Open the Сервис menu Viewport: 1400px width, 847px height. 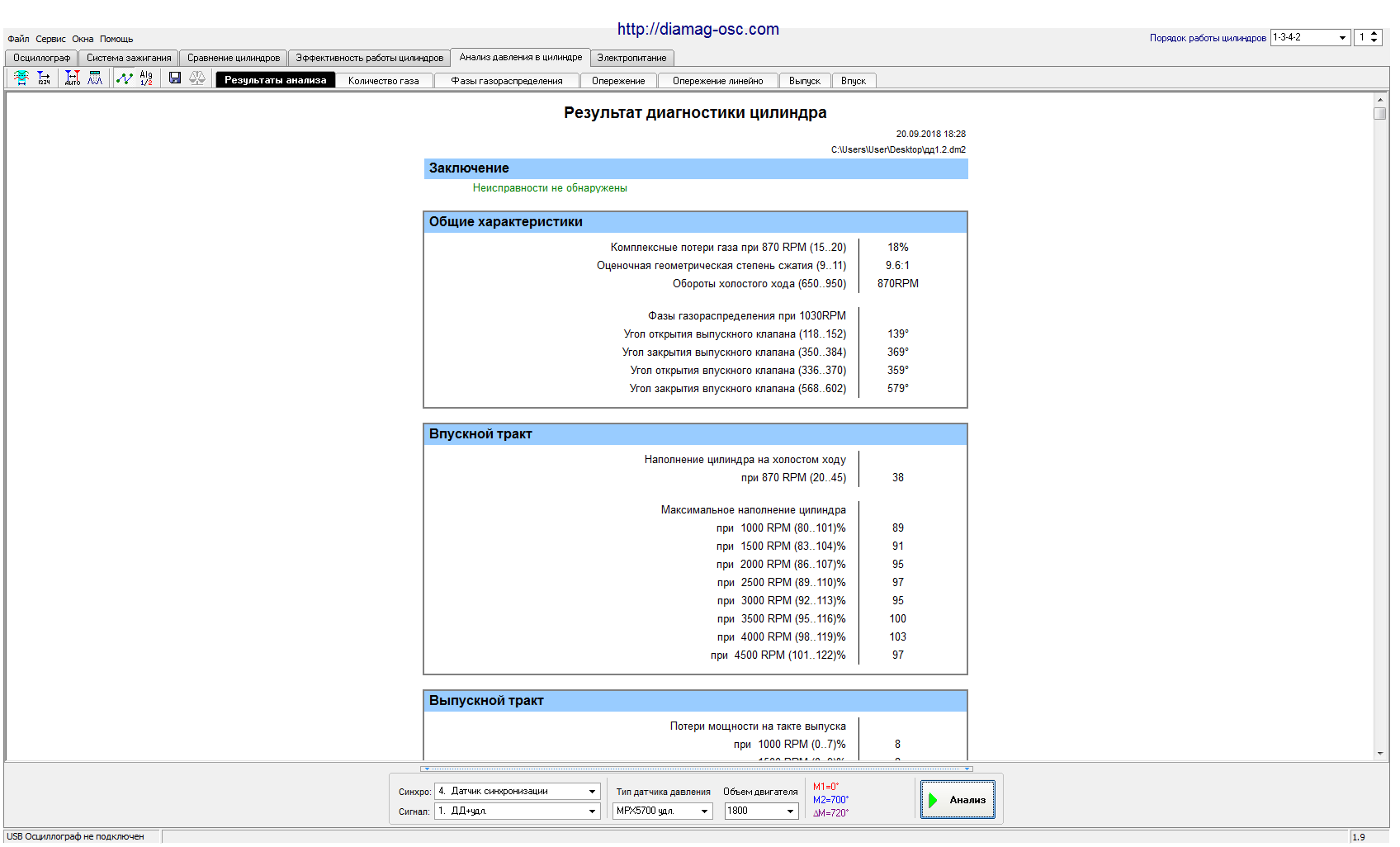[50, 39]
